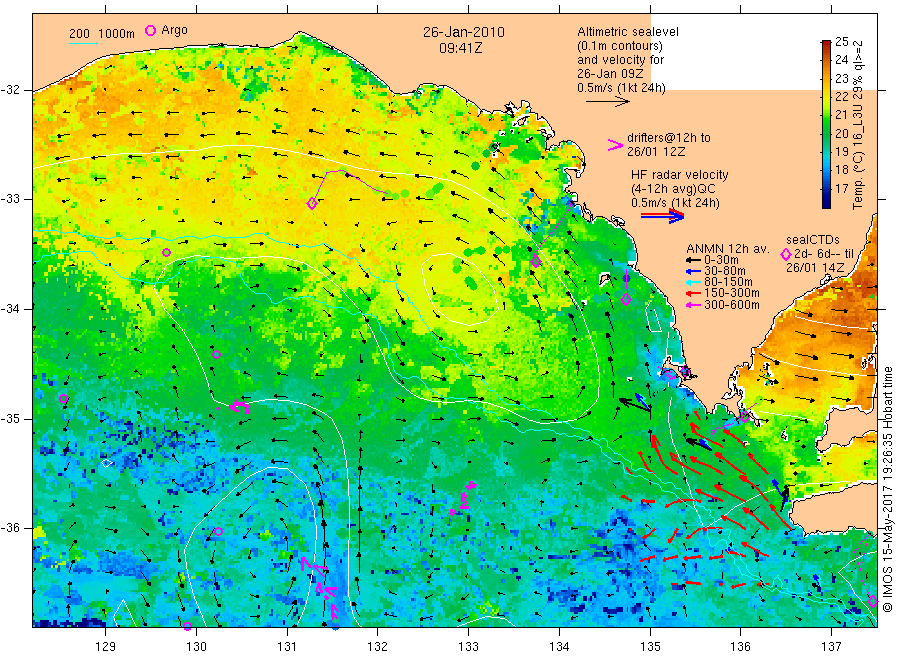
Task: Click the 'Argo' legend text
Action: (174, 30)
